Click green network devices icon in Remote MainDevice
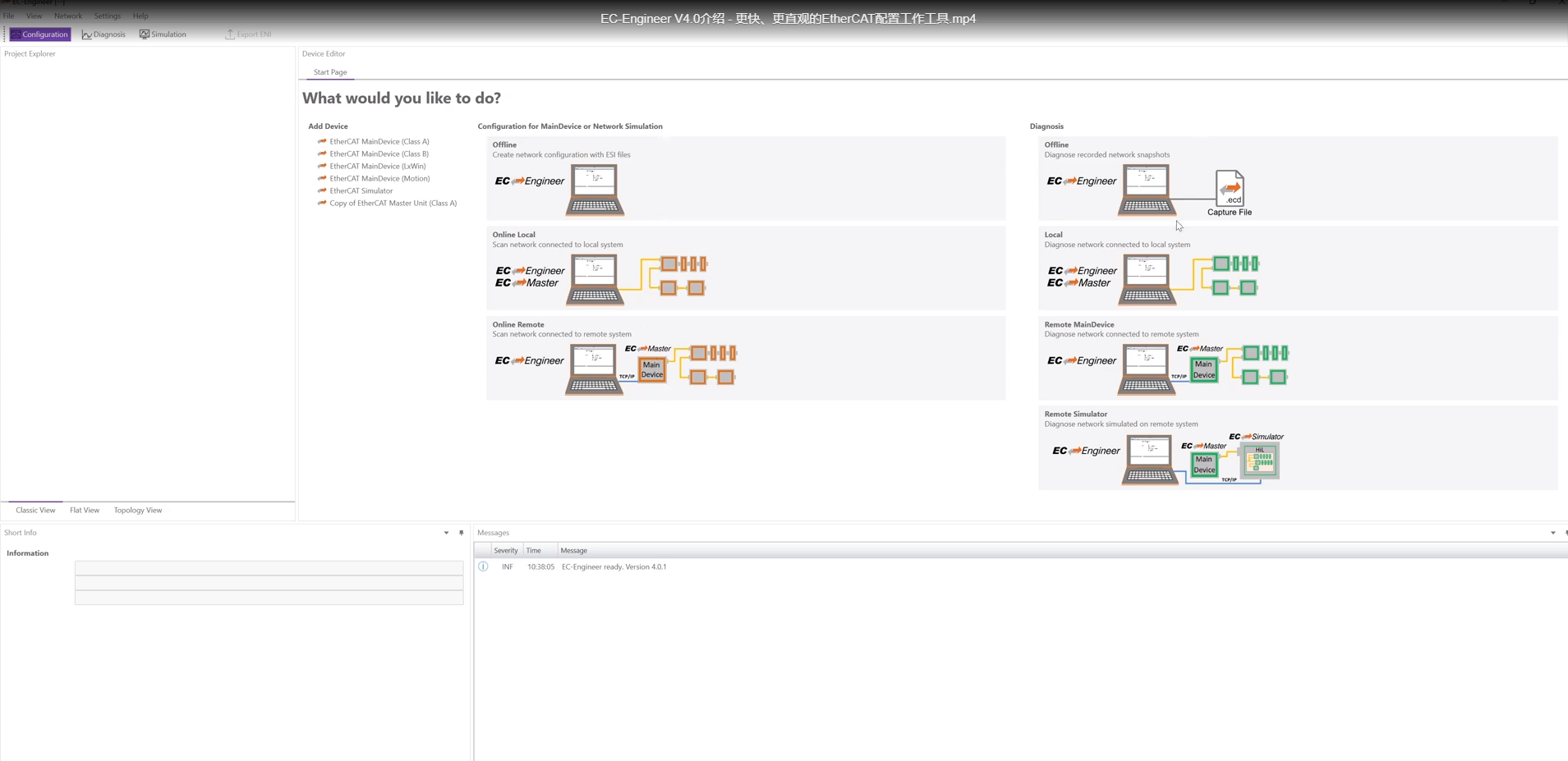Screen dimensions: 1568x761 tap(1265, 365)
